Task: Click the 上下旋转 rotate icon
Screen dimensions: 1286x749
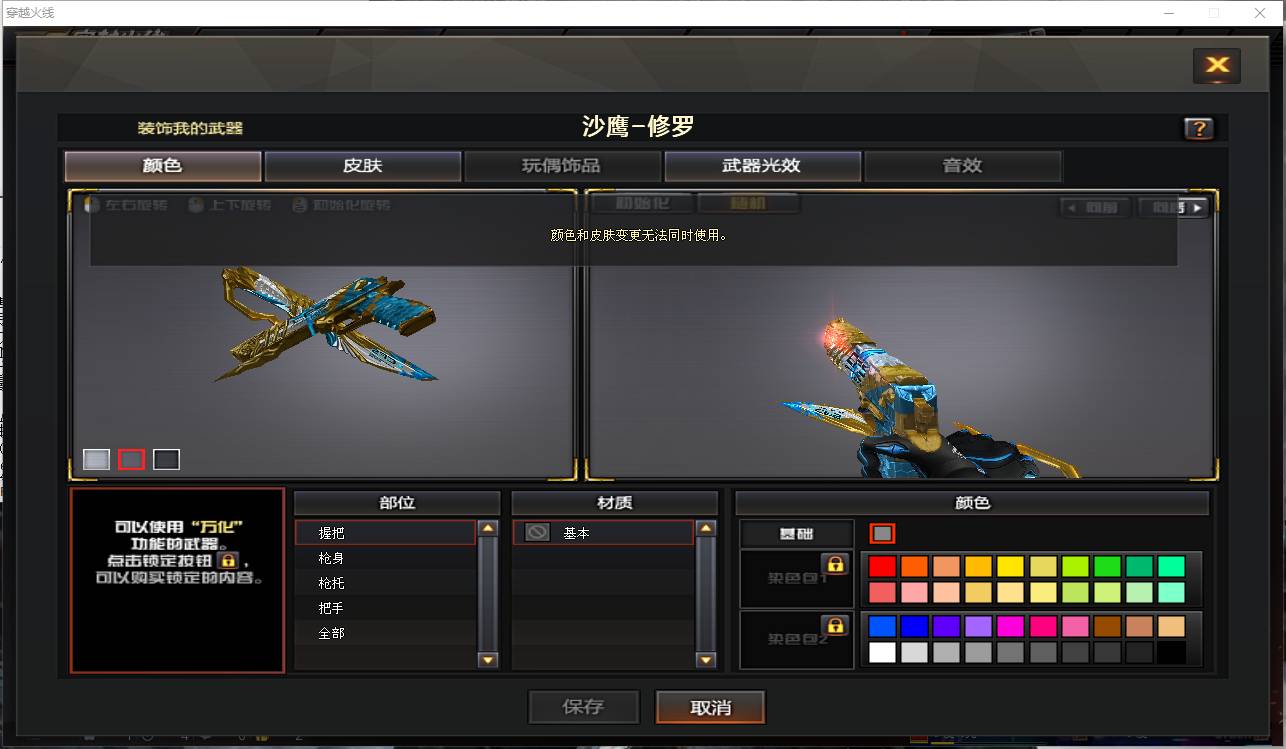Action: [x=195, y=205]
